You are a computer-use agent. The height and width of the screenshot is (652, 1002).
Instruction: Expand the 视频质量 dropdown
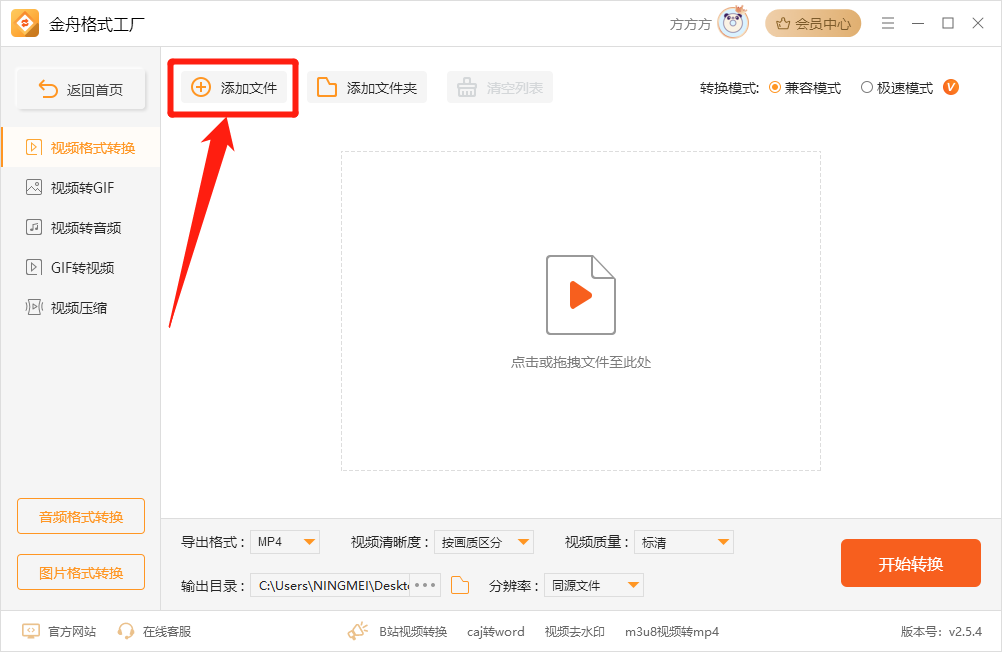[x=684, y=542]
